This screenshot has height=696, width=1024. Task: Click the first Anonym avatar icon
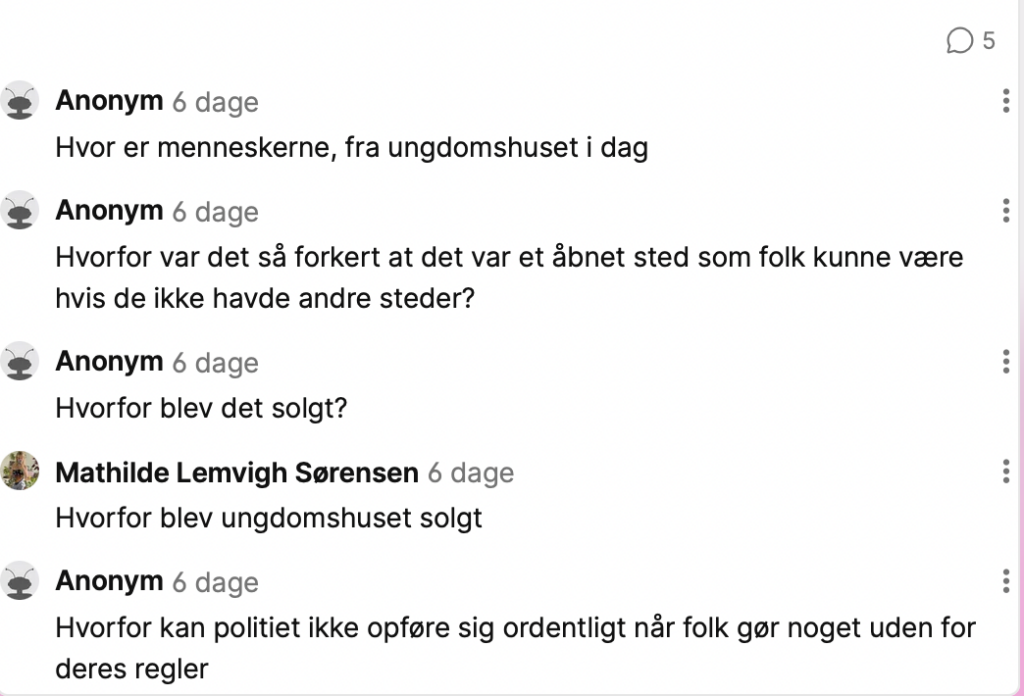point(20,101)
